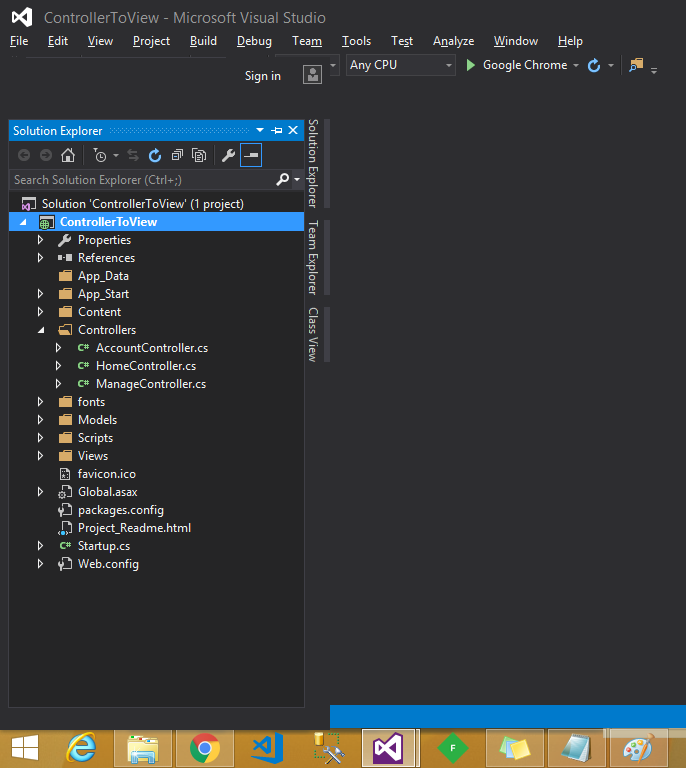Open Pending Changes Filter clock icon
This screenshot has width=686, height=768.
[99, 156]
